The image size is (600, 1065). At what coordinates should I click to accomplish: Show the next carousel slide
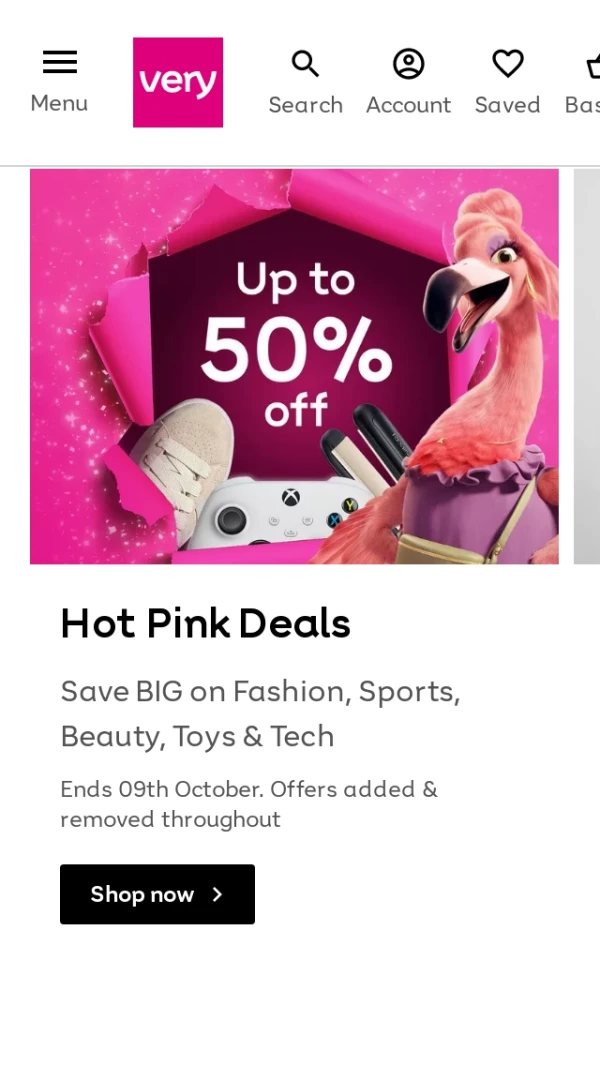587,366
